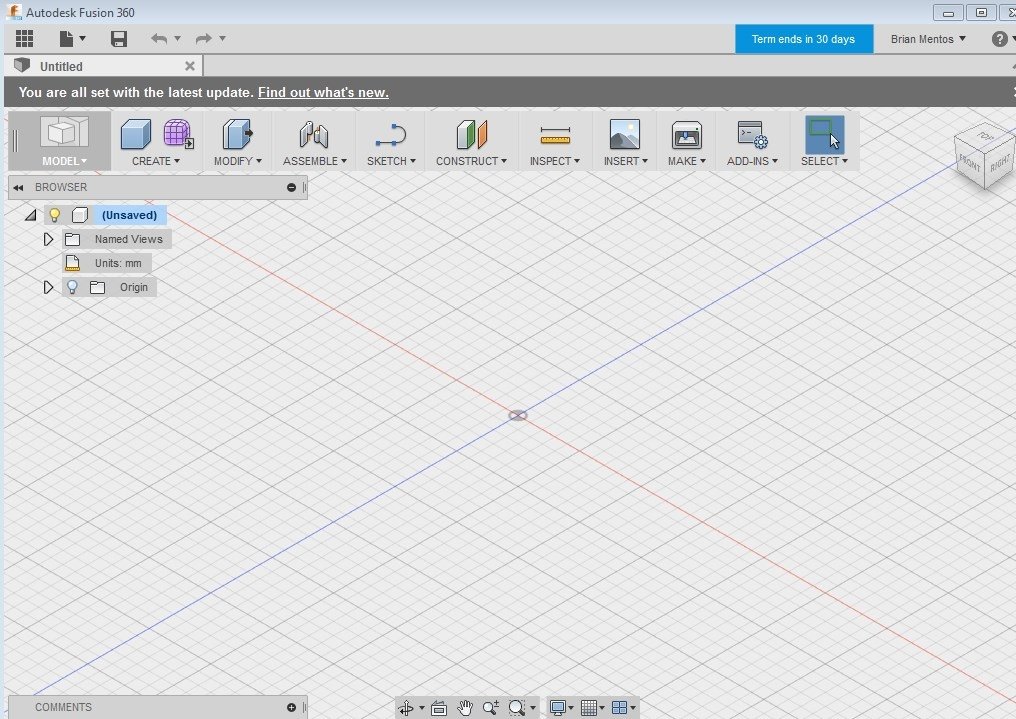Expand Comments panel with round plus button
The height and width of the screenshot is (719, 1016).
coord(292,707)
